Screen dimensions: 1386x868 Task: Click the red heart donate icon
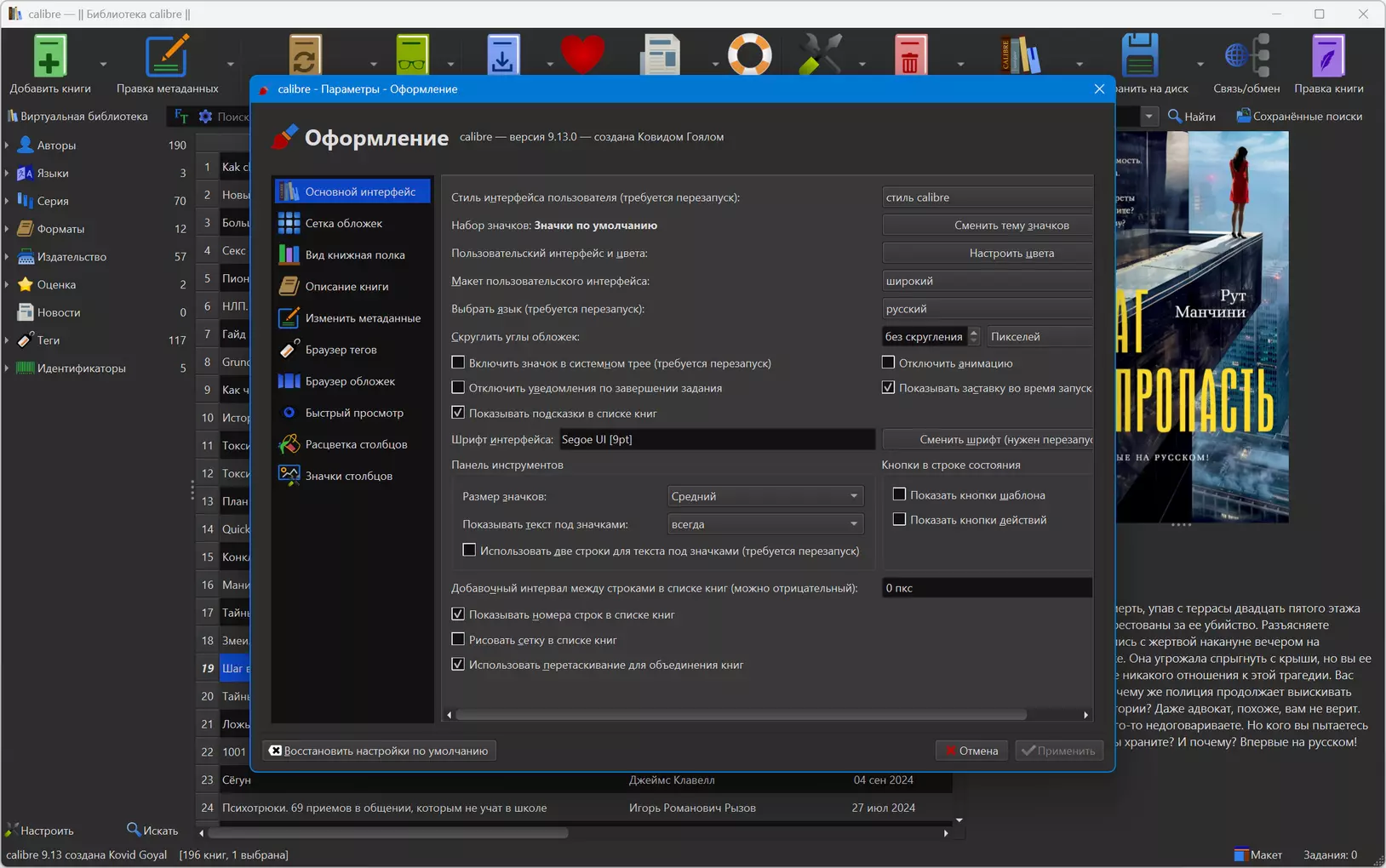coord(582,55)
